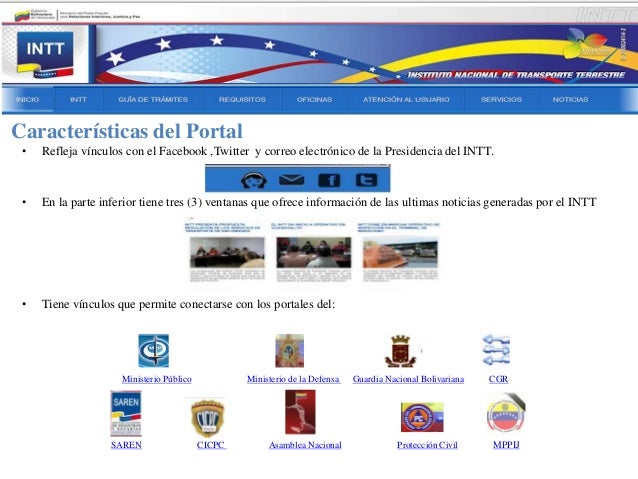Follow the Protección Civil text link
638x479 pixels.
click(x=427, y=445)
